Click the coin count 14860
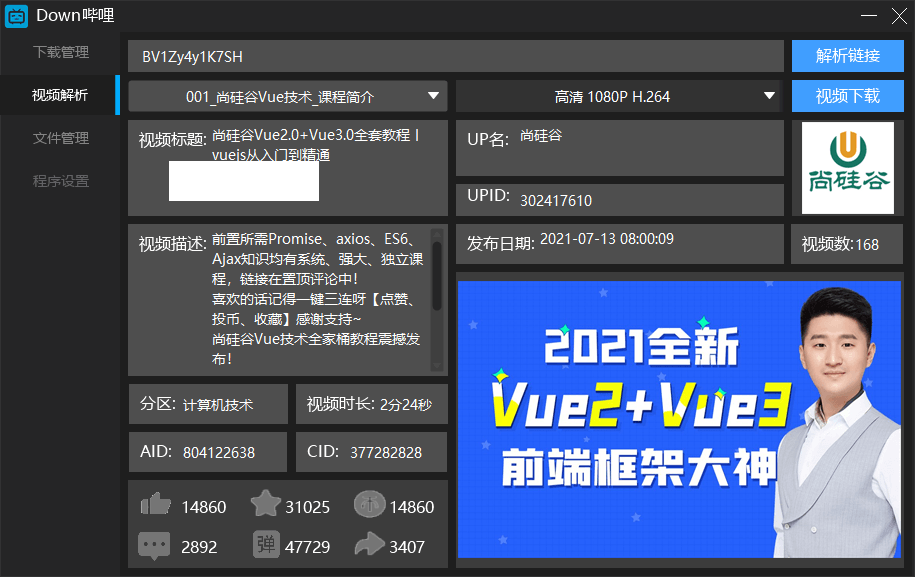This screenshot has height=577, width=915. pyautogui.click(x=412, y=508)
